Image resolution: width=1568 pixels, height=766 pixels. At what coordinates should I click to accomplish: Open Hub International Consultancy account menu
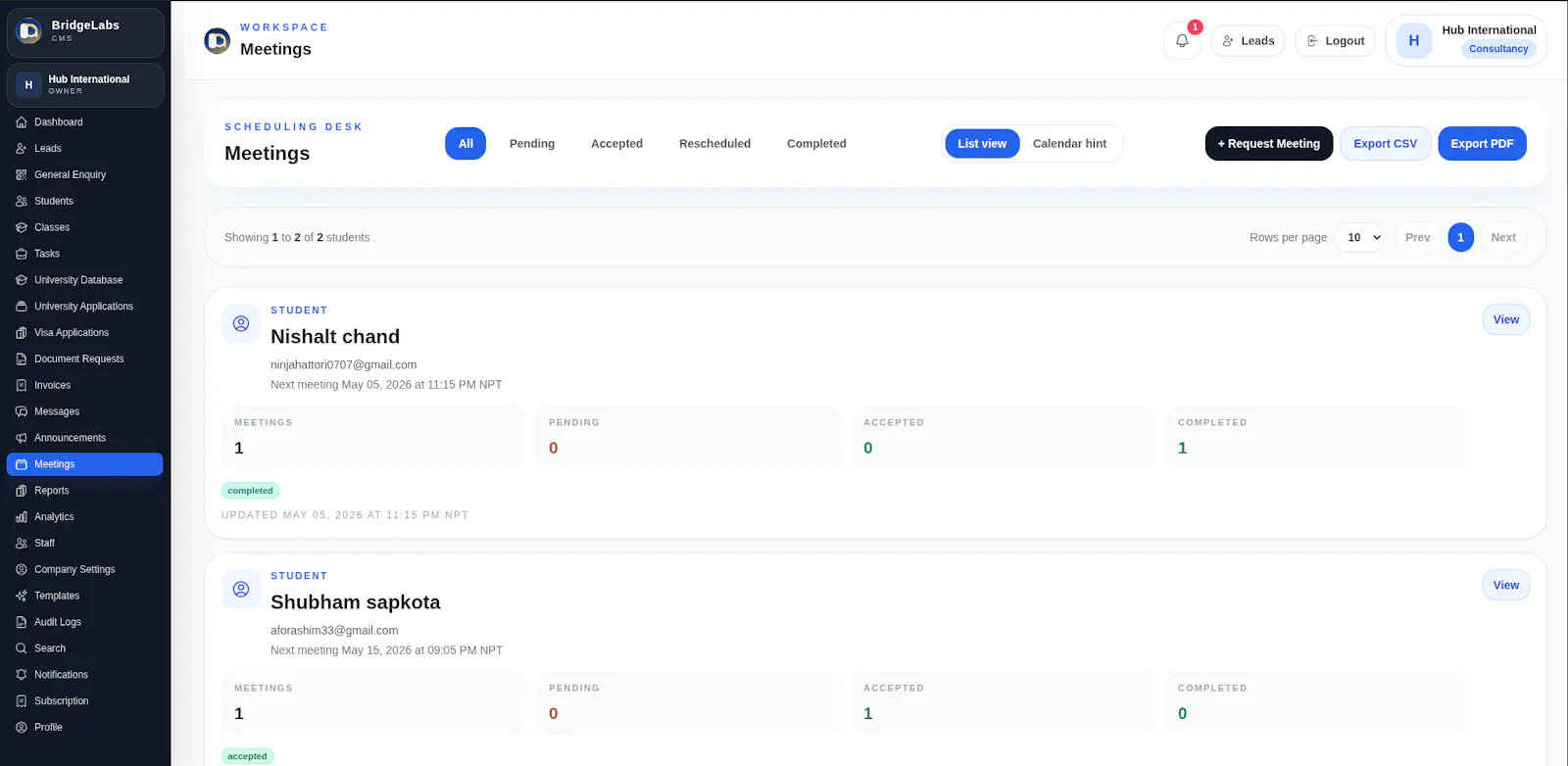[1466, 41]
